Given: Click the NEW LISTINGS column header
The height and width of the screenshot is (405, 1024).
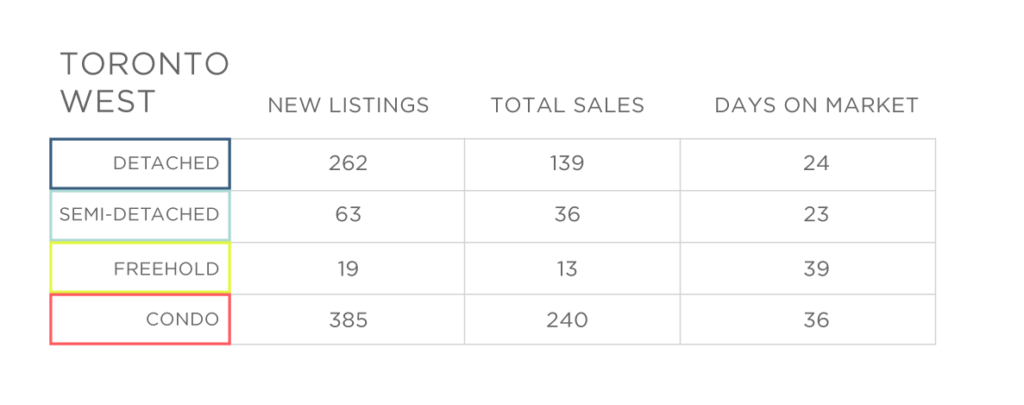Looking at the screenshot, I should 348,105.
